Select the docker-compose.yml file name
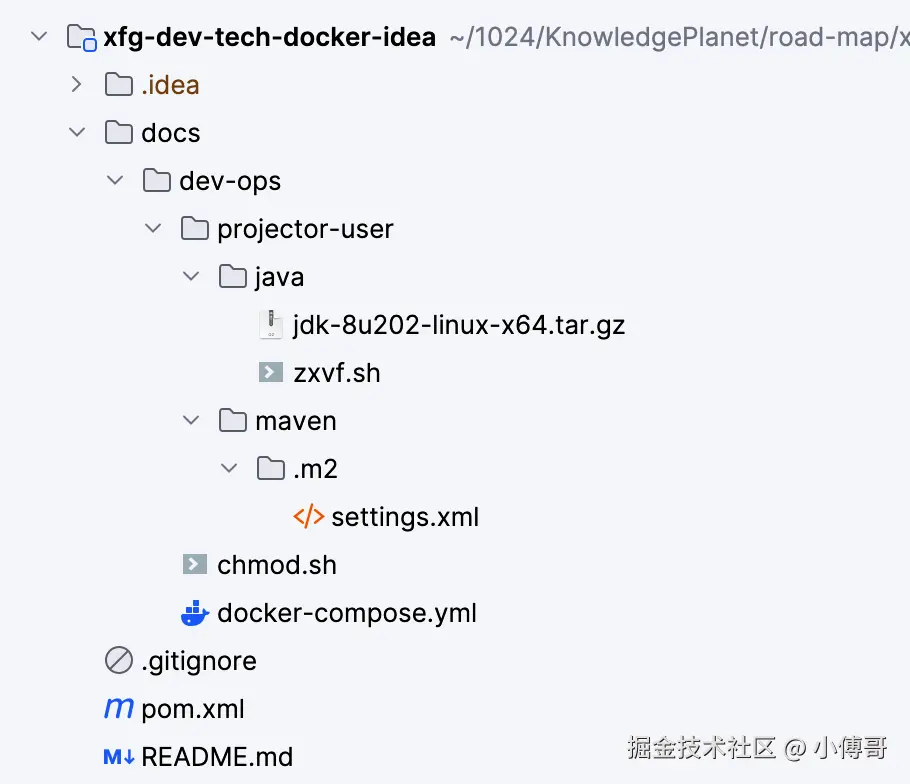Screen dimensions: 910x784 (346, 613)
